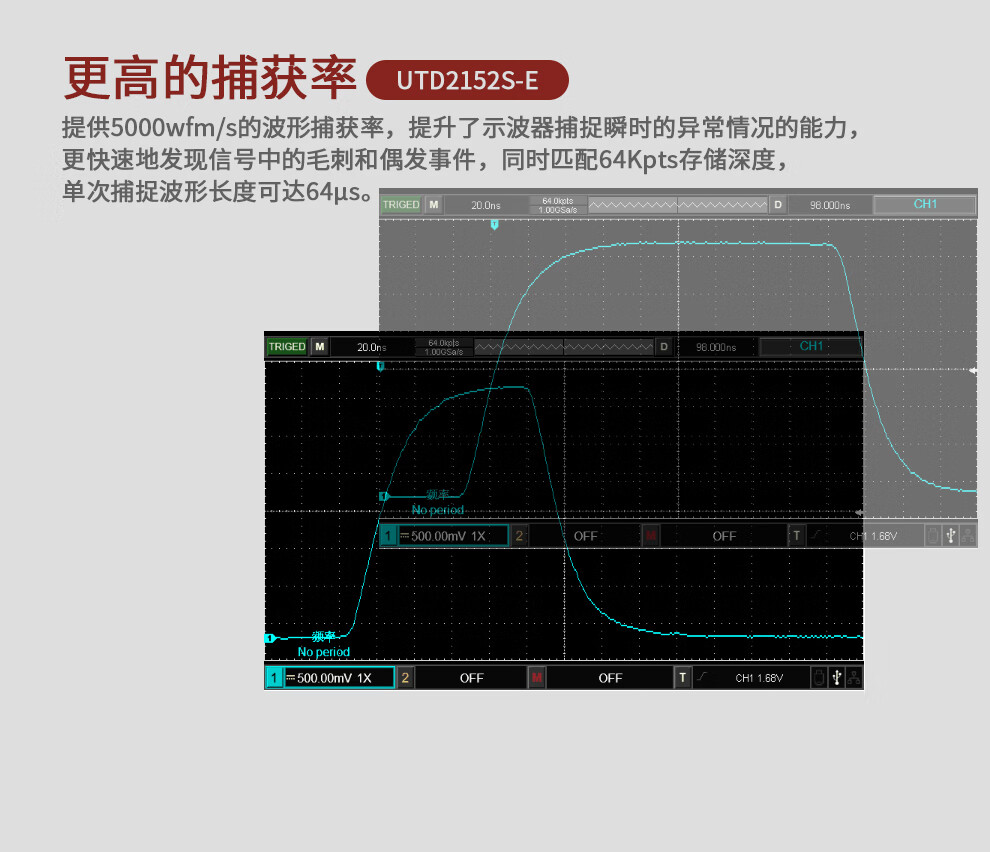Click channel 1 ground marker in gray screen
The image size is (990, 852).
(383, 496)
